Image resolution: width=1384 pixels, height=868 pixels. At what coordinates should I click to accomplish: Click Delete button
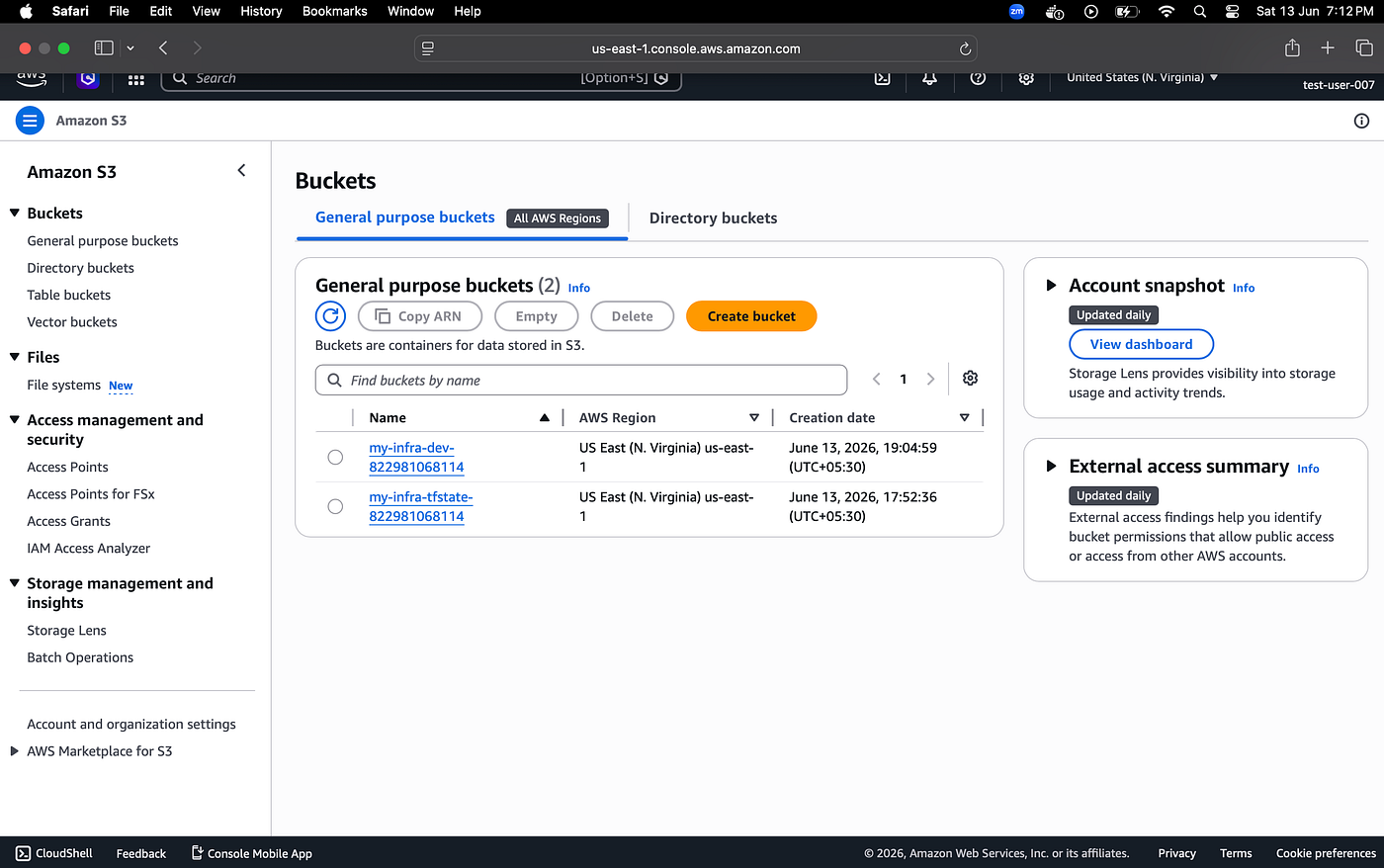(632, 316)
